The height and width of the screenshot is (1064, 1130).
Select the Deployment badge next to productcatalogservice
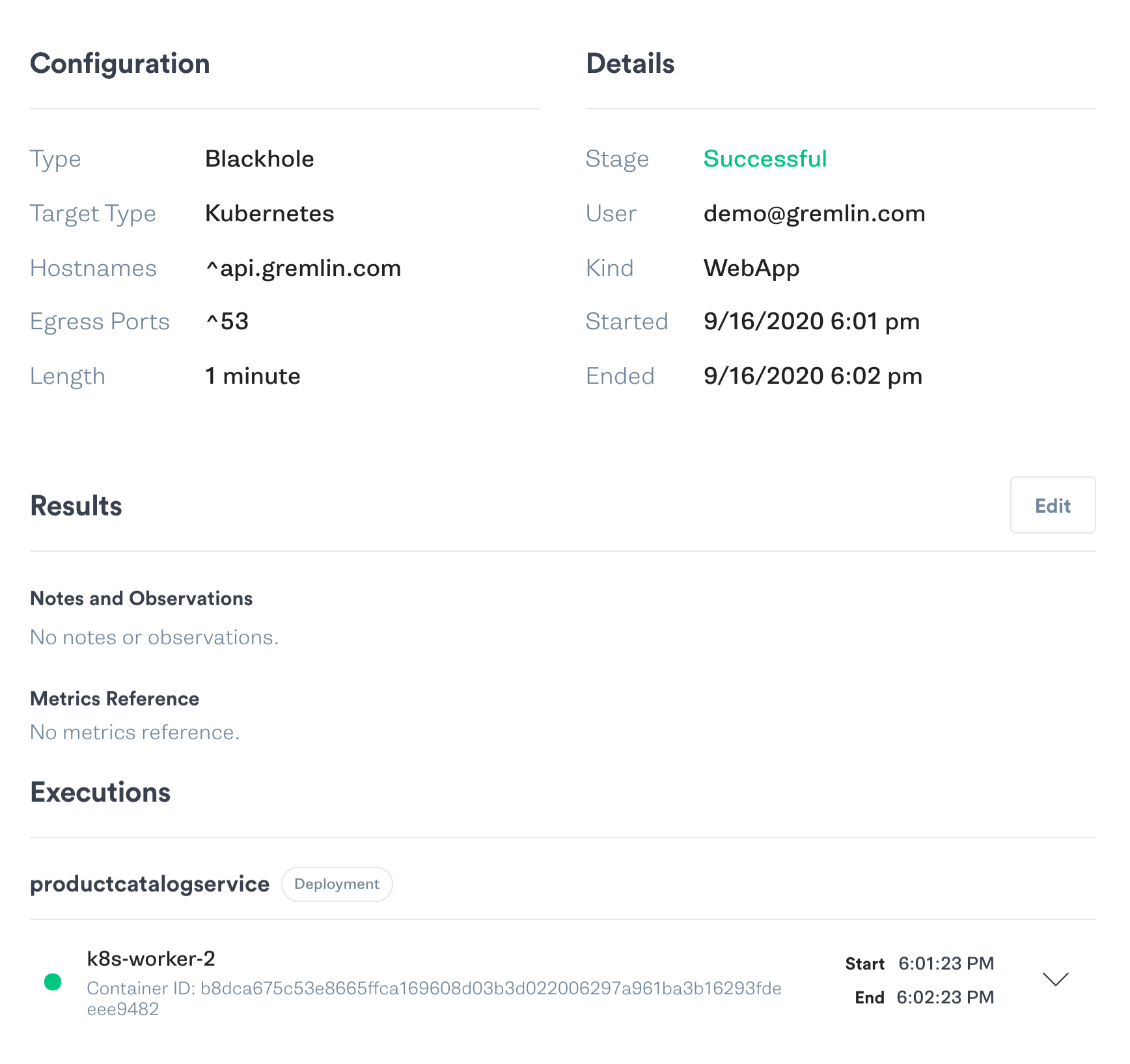tap(337, 884)
